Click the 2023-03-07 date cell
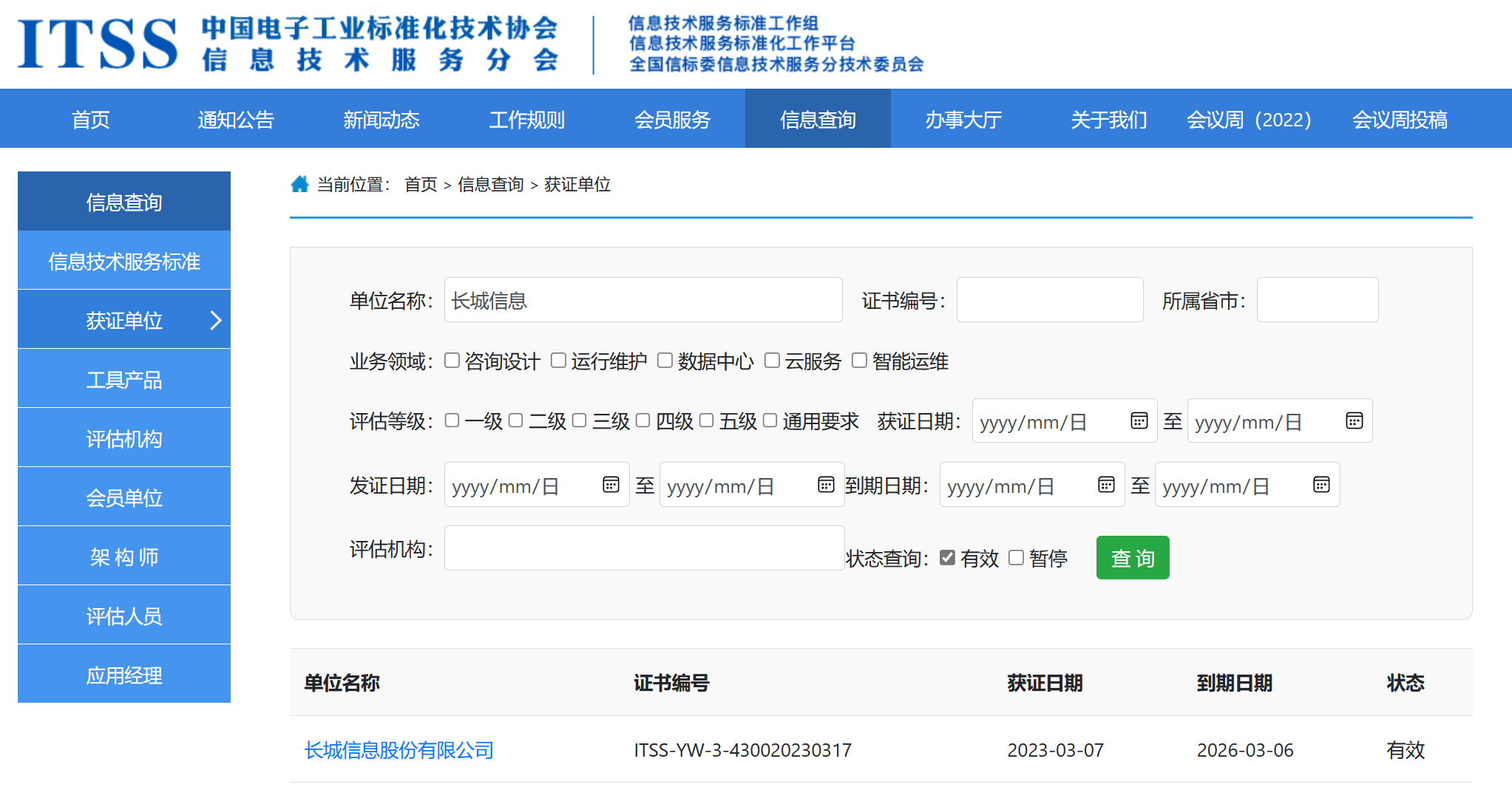Screen dimensions: 1512x787 coord(1056,750)
